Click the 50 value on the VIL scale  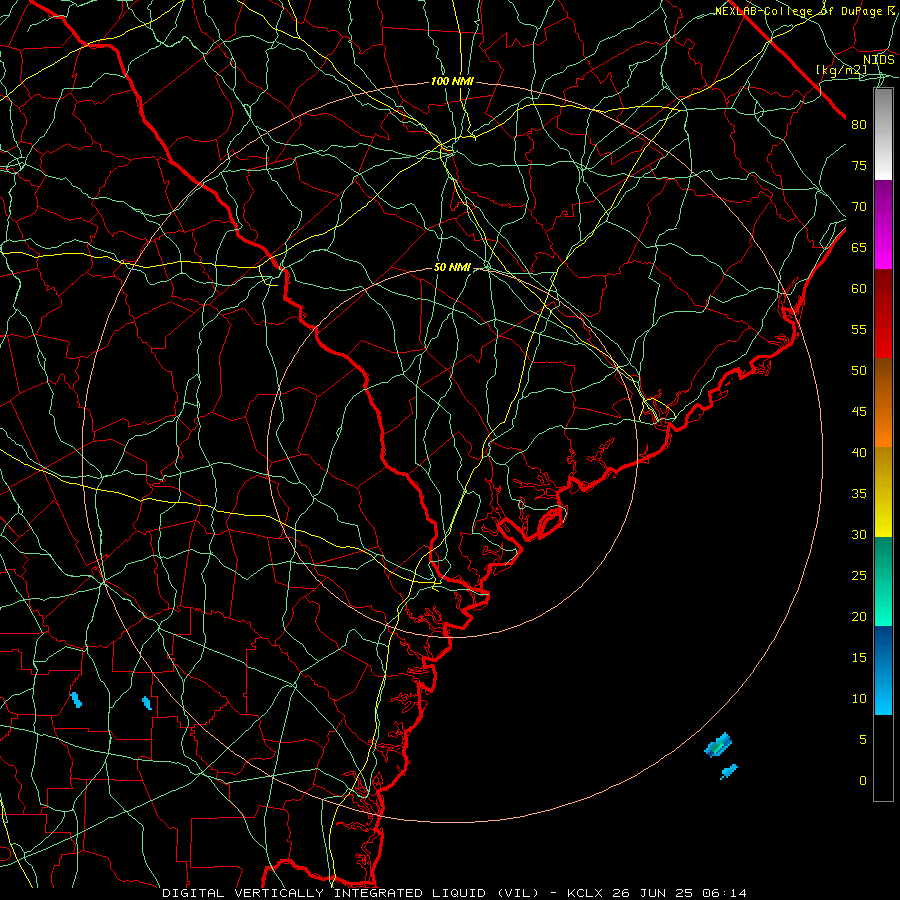pyautogui.click(x=859, y=371)
